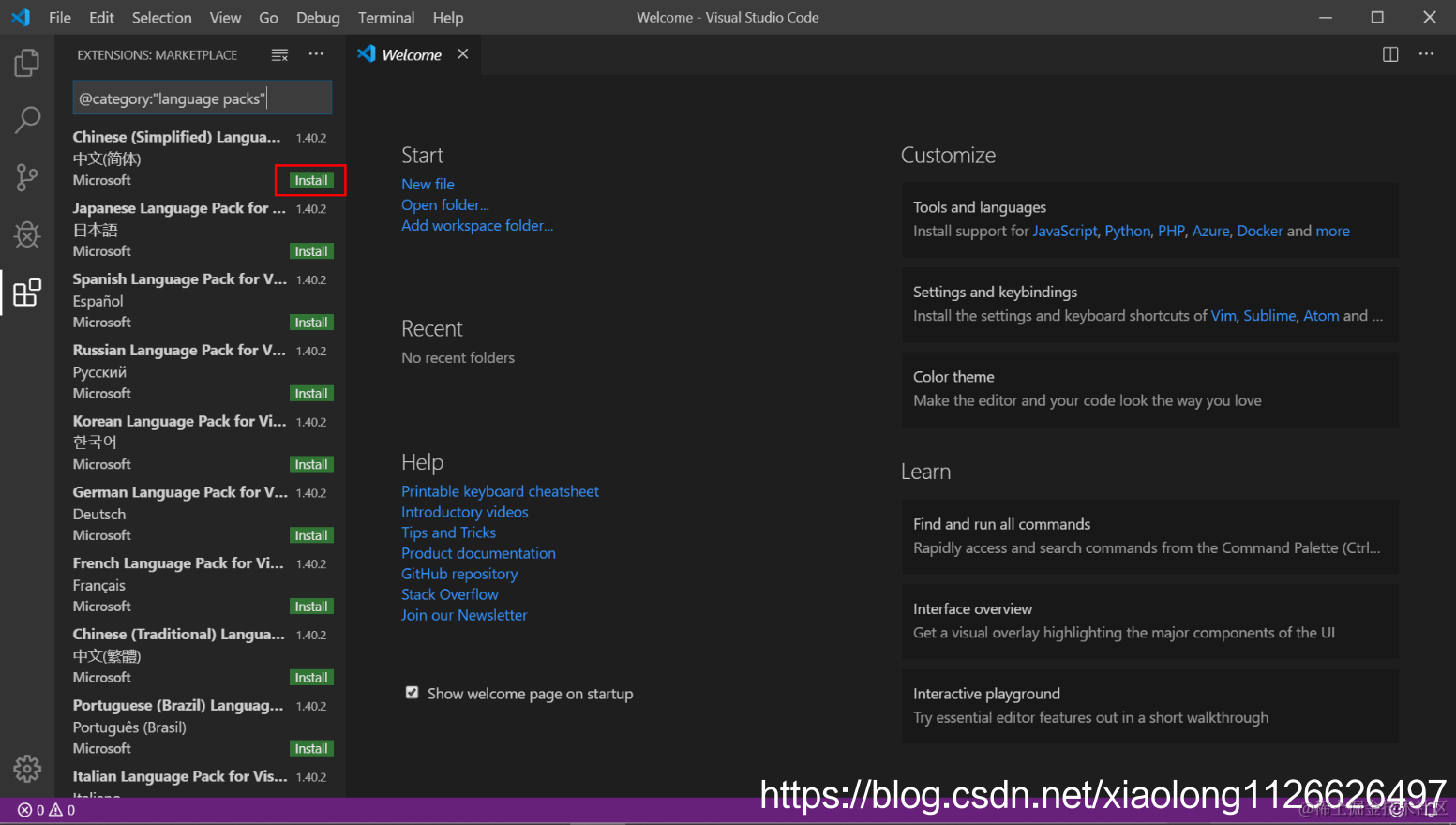Select the Welcome editor tab
Screen dimensions: 1456x825
click(412, 54)
